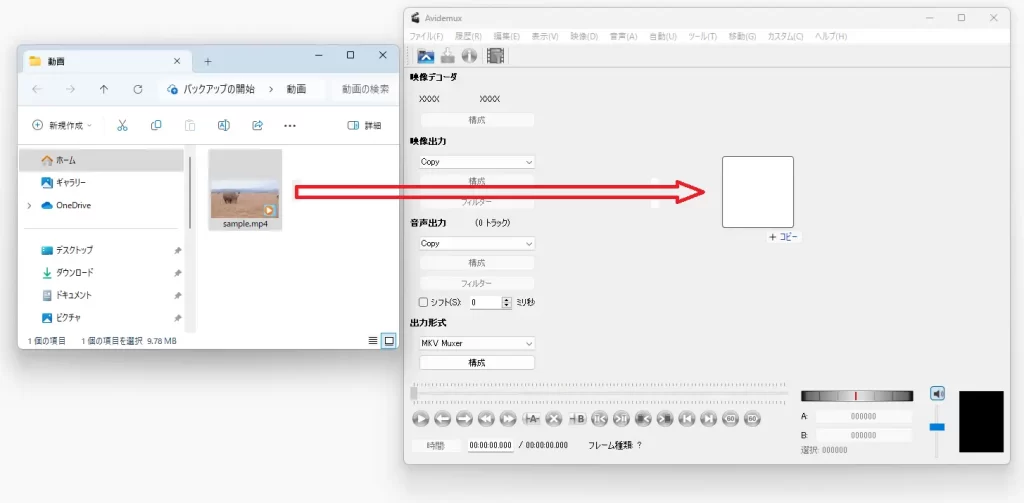Click the Share icon in Explorer toolbar
The width and height of the screenshot is (1024, 503).
[x=257, y=125]
